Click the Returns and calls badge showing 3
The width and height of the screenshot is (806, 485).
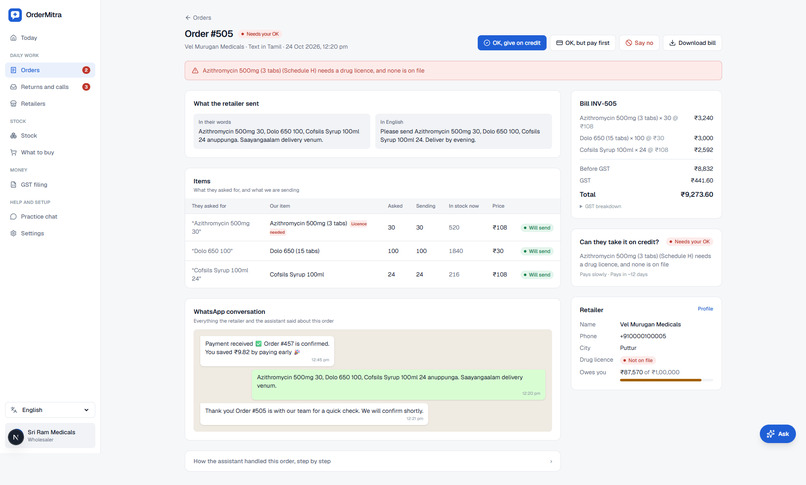coord(86,87)
